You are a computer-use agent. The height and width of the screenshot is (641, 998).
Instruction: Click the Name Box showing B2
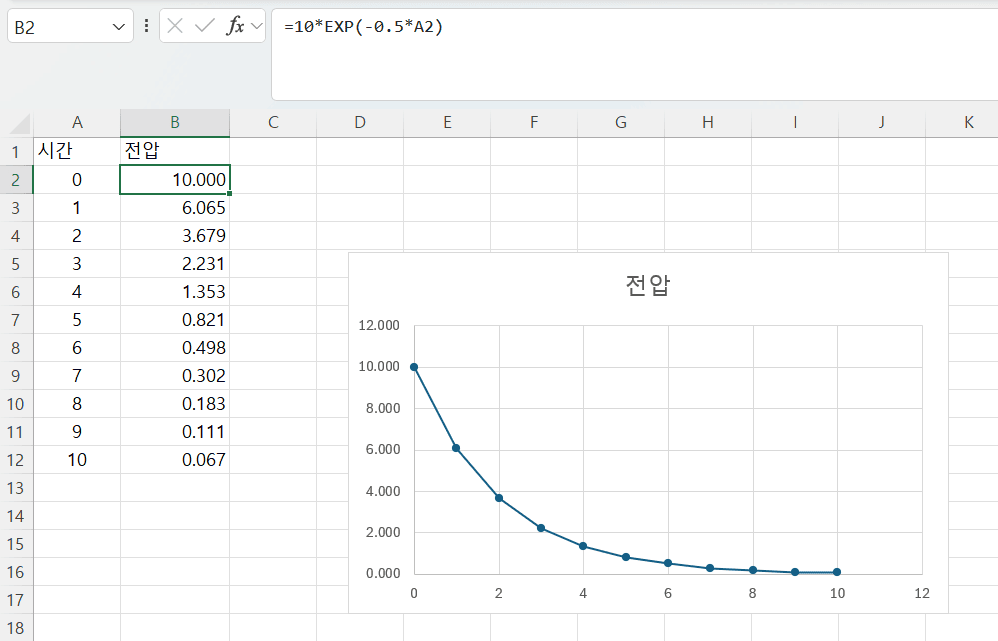click(x=60, y=27)
